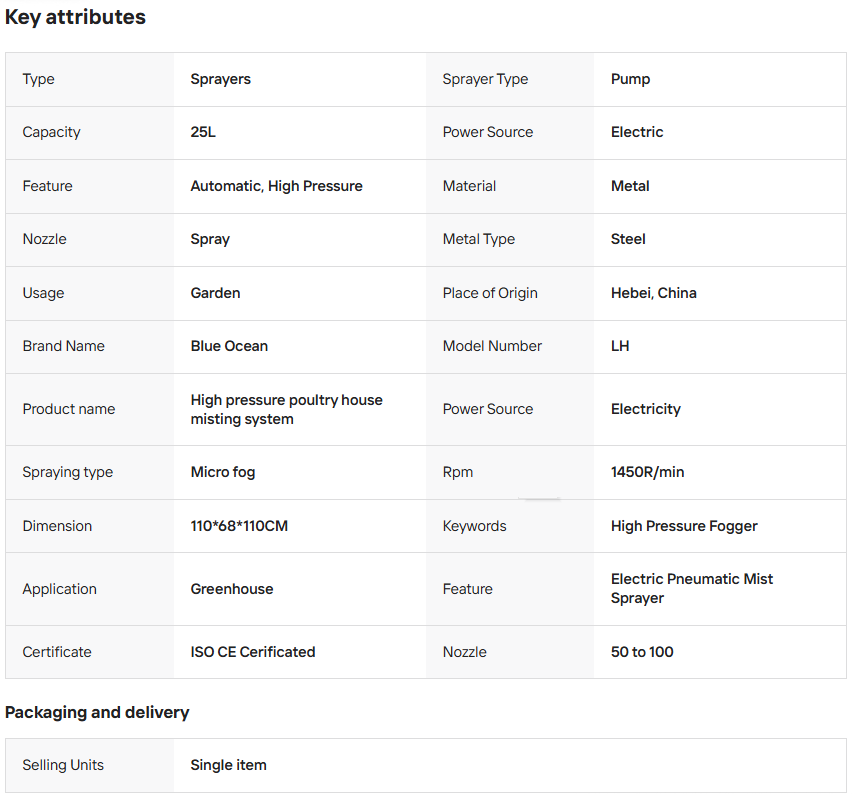Viewport: 857px width, 794px height.
Task: Select the ISO CE Cerificated text
Action: click(x=253, y=652)
